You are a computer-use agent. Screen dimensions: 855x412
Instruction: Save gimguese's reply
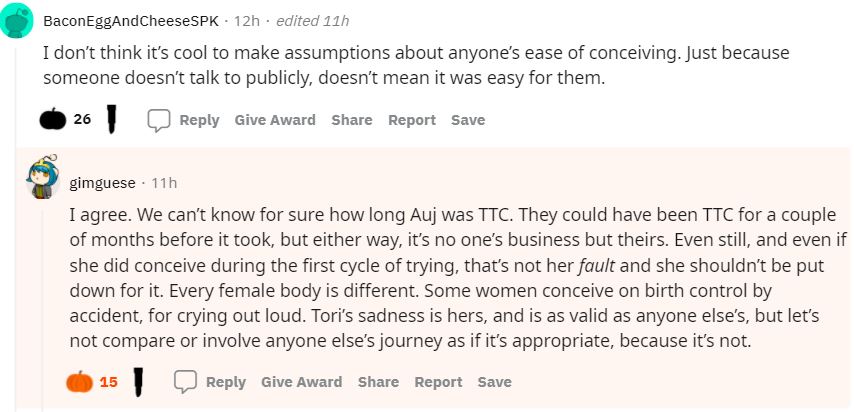pyautogui.click(x=494, y=382)
